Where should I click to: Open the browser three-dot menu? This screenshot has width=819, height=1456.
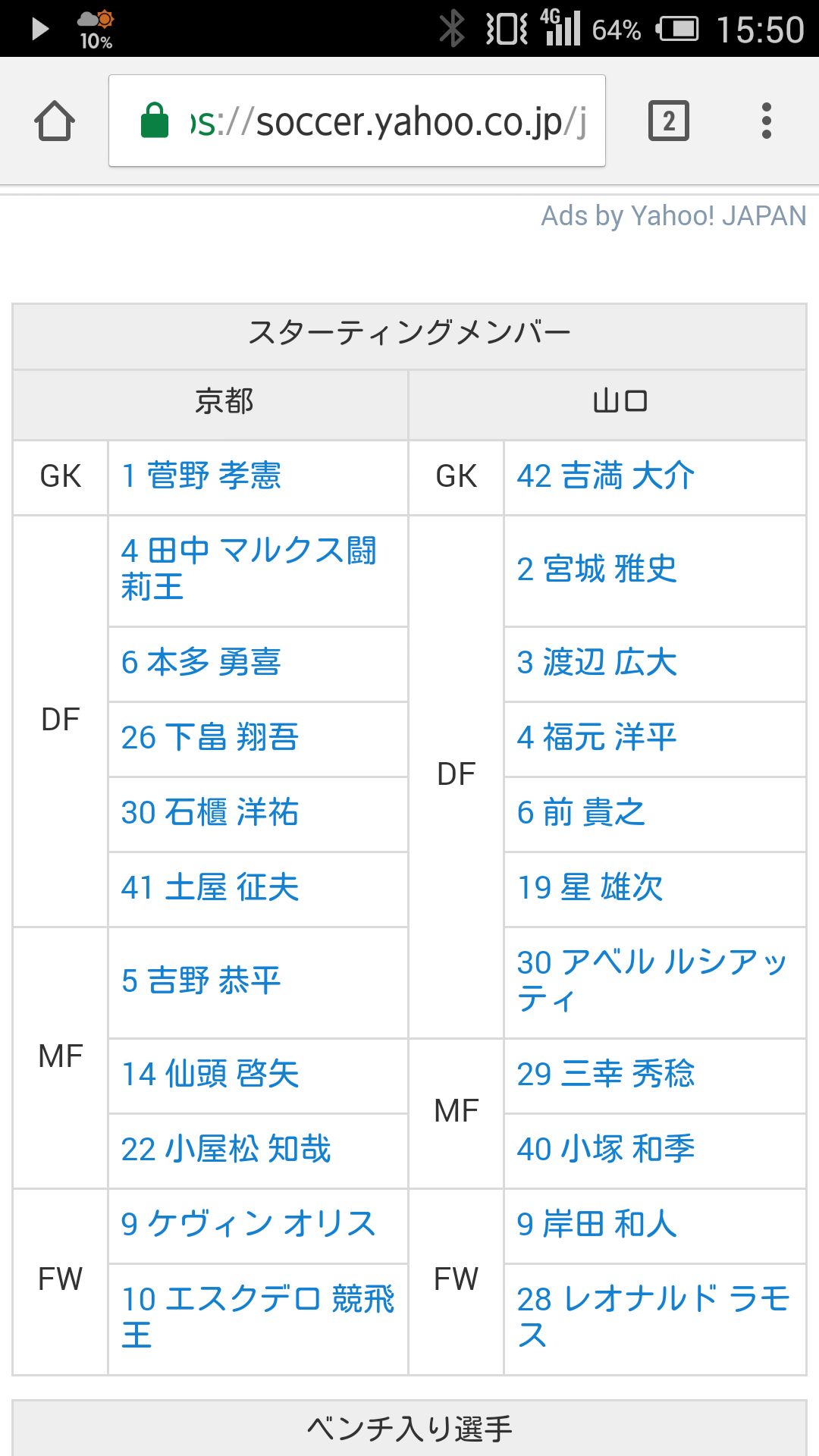(x=766, y=121)
